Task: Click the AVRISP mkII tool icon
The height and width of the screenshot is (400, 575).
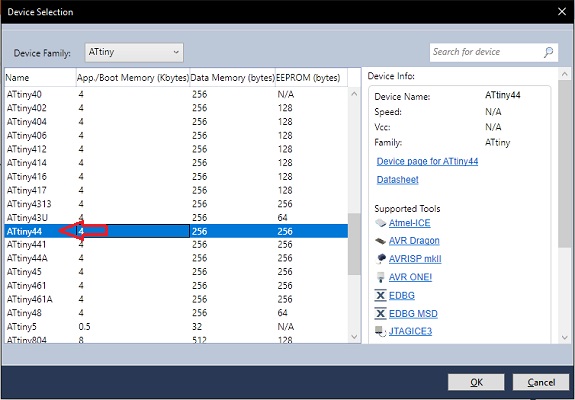Action: pos(381,259)
